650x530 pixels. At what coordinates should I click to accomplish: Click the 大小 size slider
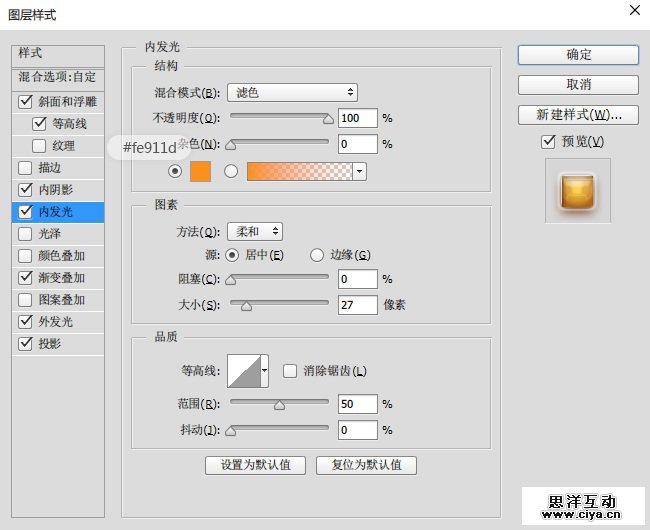(280, 305)
